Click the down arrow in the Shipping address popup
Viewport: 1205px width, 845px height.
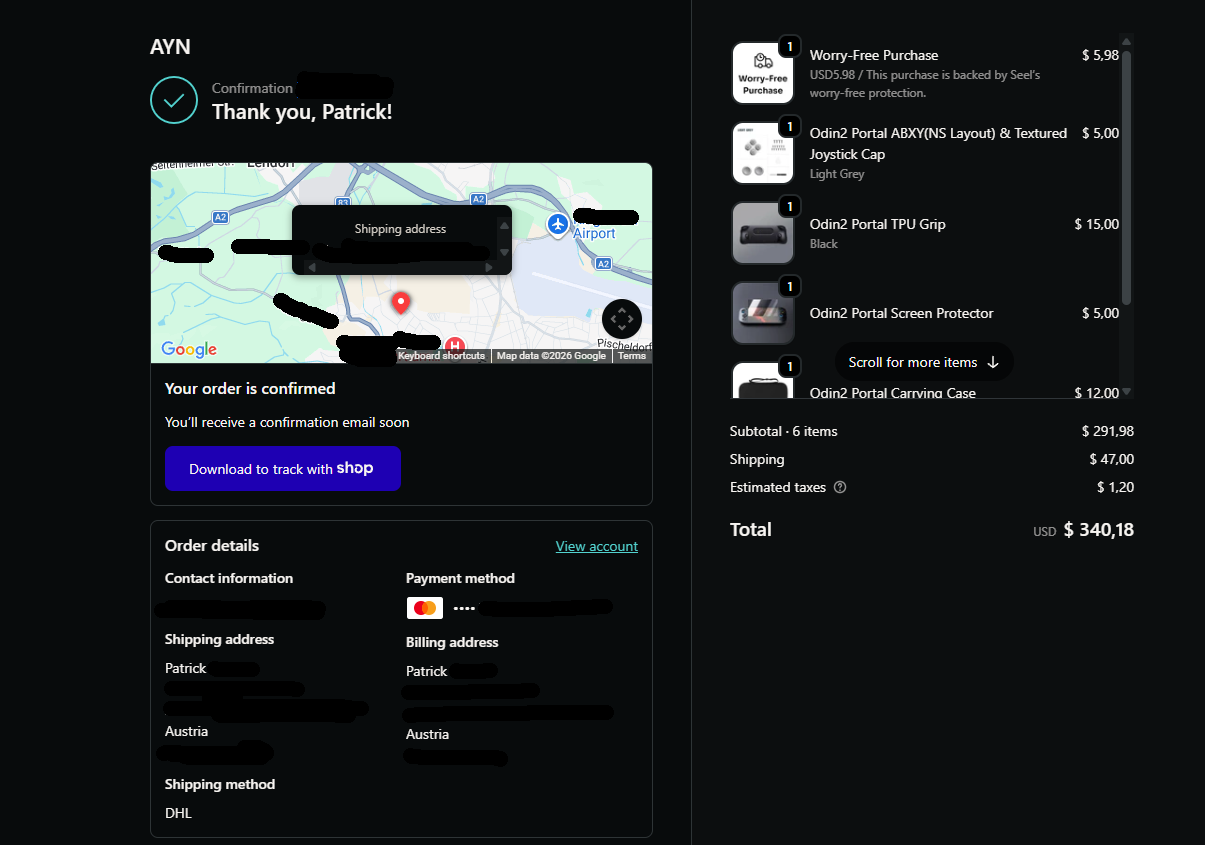(504, 252)
